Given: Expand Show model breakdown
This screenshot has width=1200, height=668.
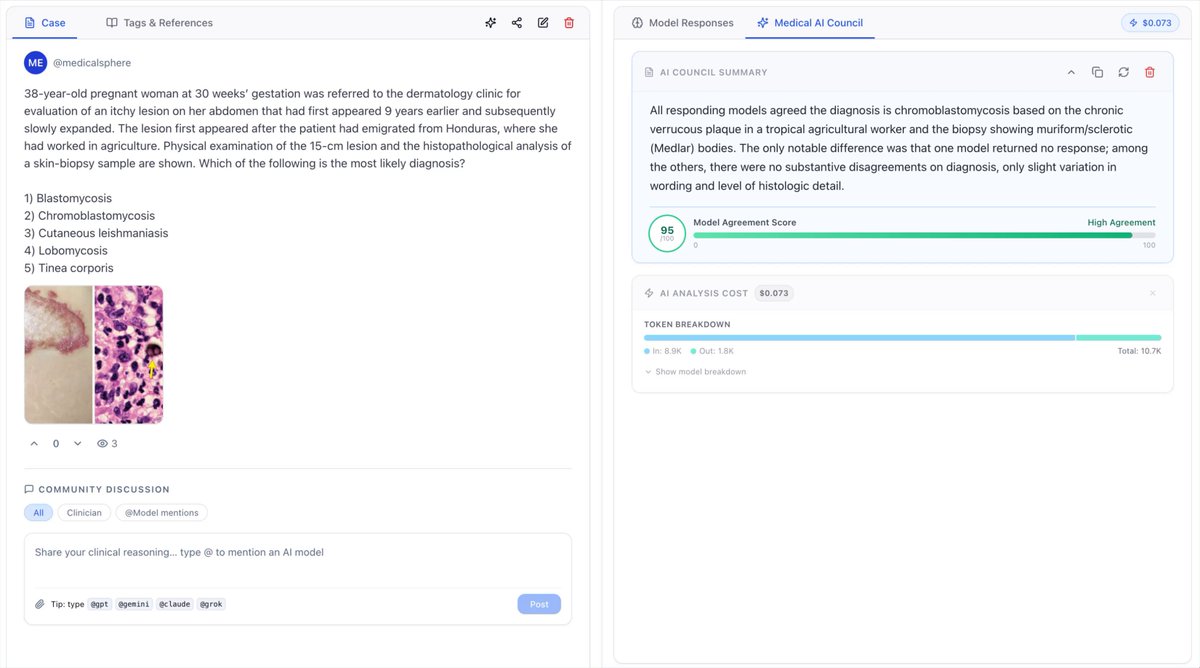Looking at the screenshot, I should pos(695,372).
